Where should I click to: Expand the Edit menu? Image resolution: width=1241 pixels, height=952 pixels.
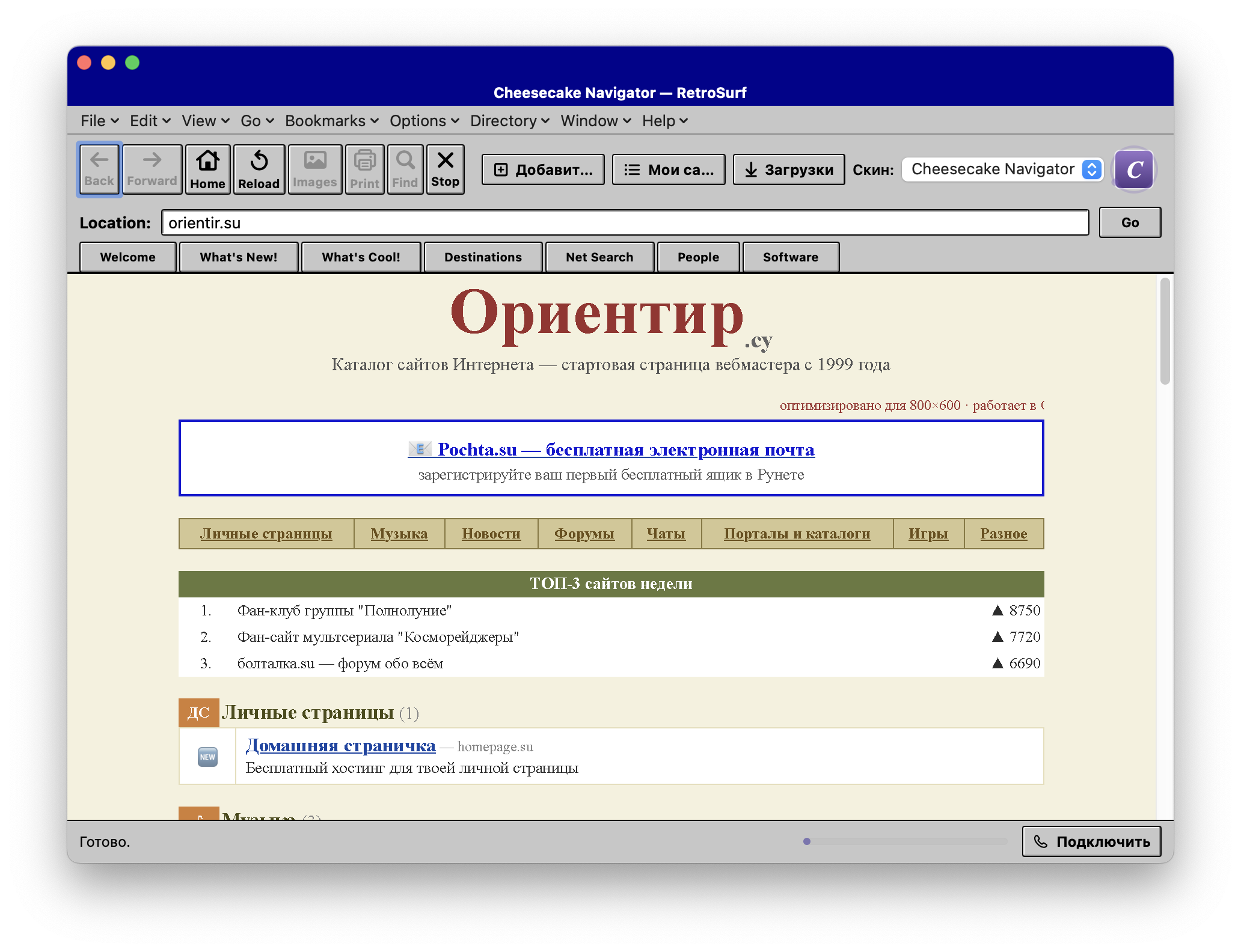point(150,121)
